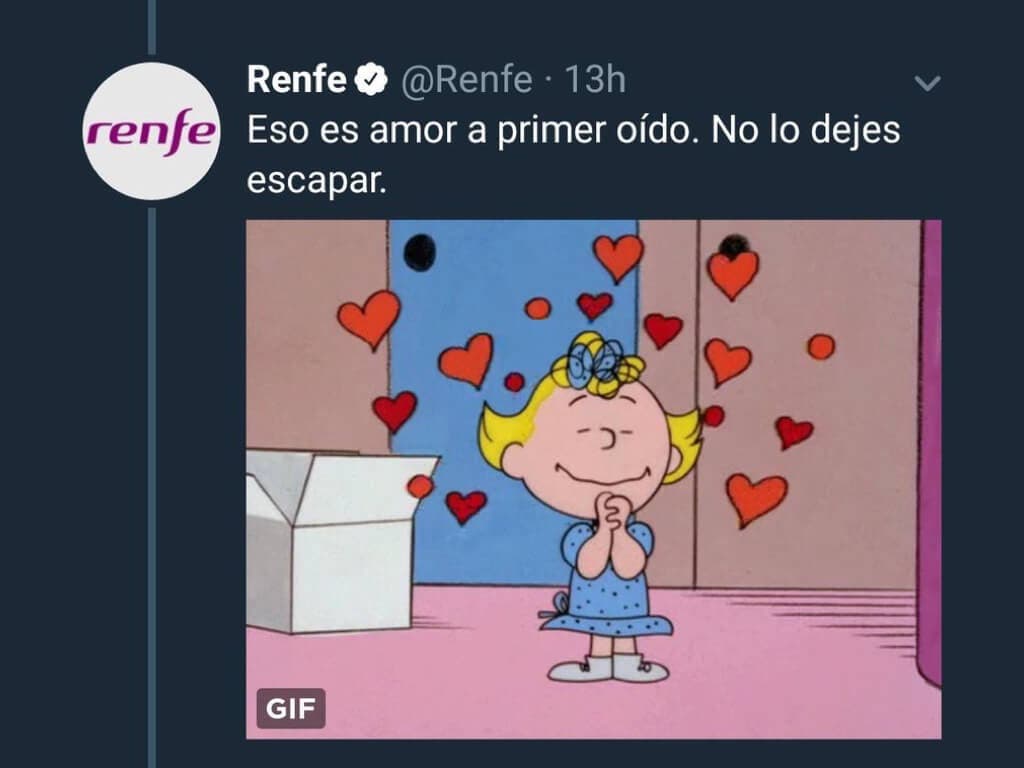1024x768 pixels.
Task: Click the GIF badge label
Action: coord(291,709)
